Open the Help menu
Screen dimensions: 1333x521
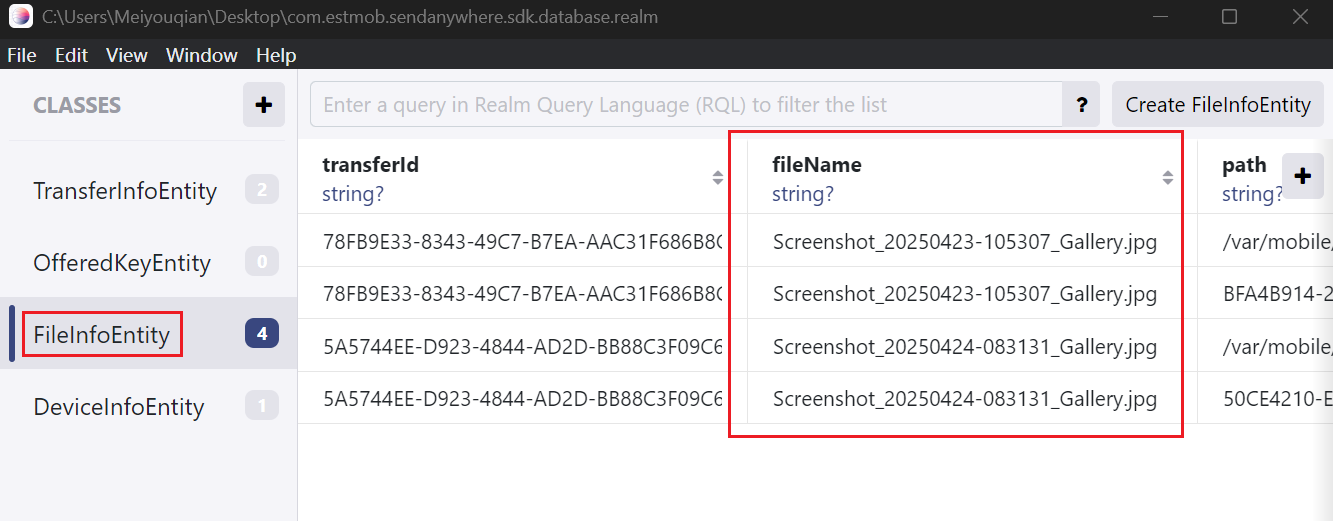[276, 55]
